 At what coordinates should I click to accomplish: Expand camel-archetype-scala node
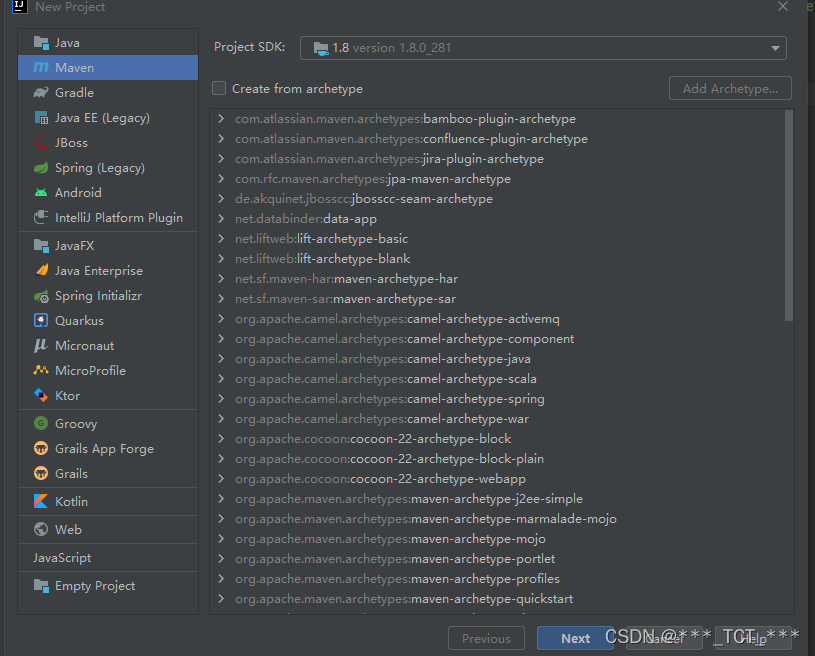pos(221,379)
